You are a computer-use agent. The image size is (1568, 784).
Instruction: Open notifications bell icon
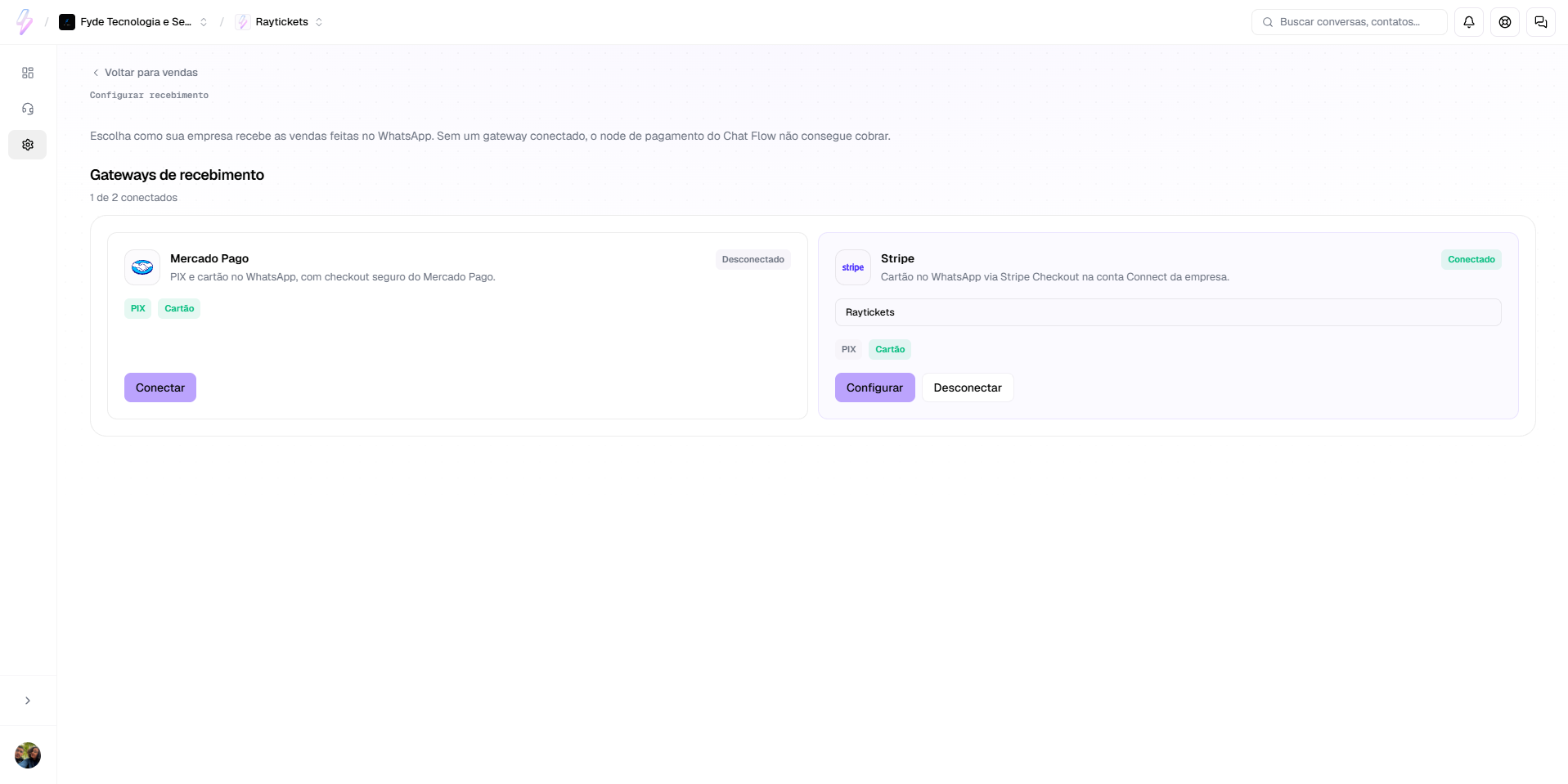coord(1469,22)
